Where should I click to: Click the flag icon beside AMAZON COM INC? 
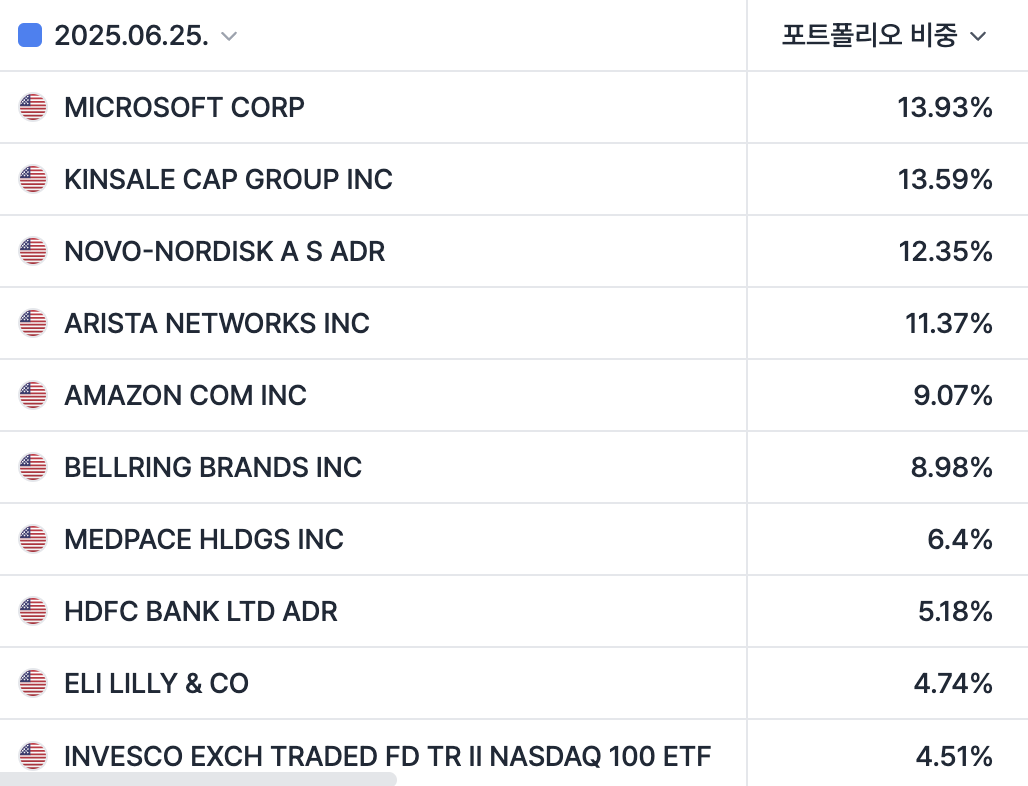pos(33,395)
